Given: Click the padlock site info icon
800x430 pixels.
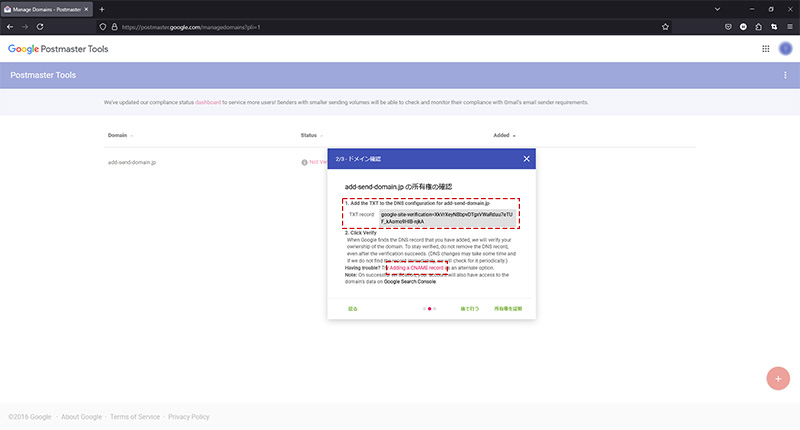Looking at the screenshot, I should coord(114,27).
